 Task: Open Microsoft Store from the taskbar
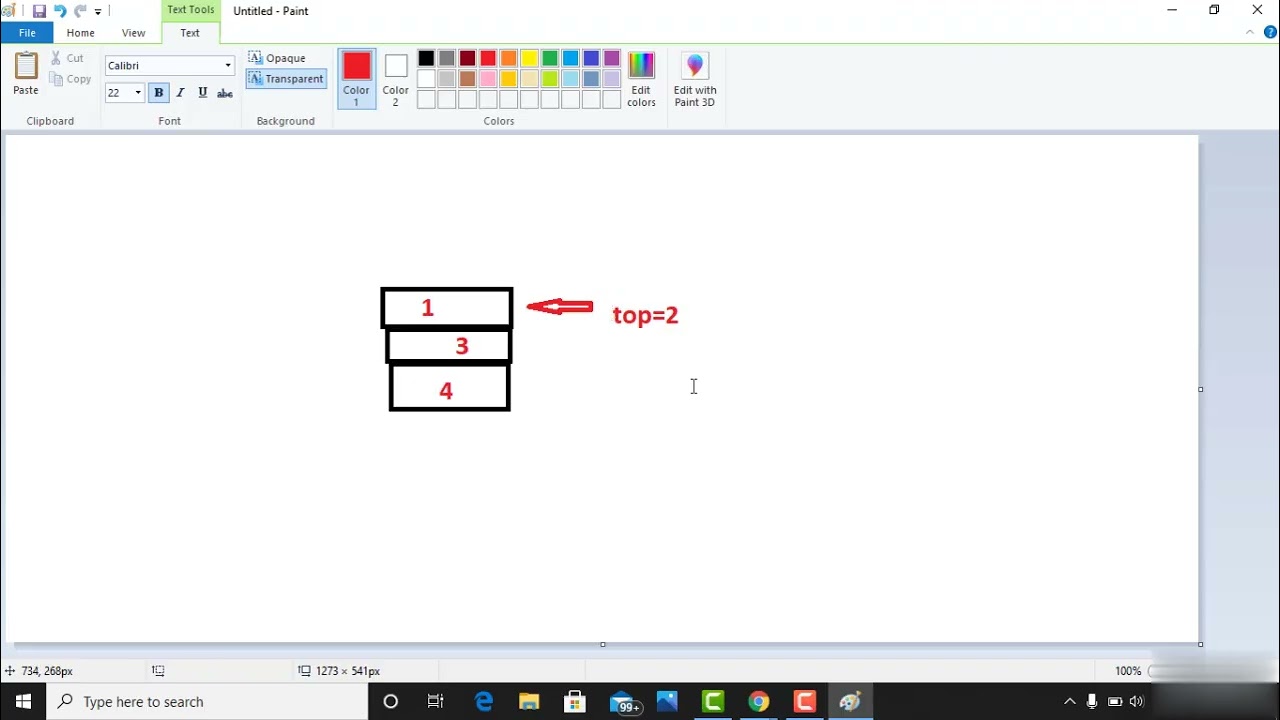point(575,702)
